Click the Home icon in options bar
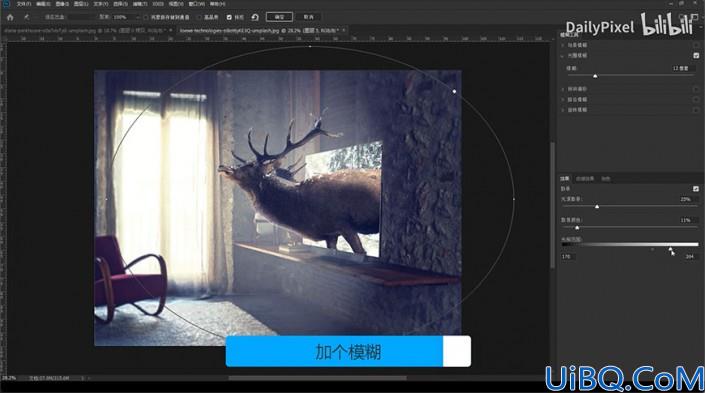The height and width of the screenshot is (393, 705). click(x=10, y=17)
